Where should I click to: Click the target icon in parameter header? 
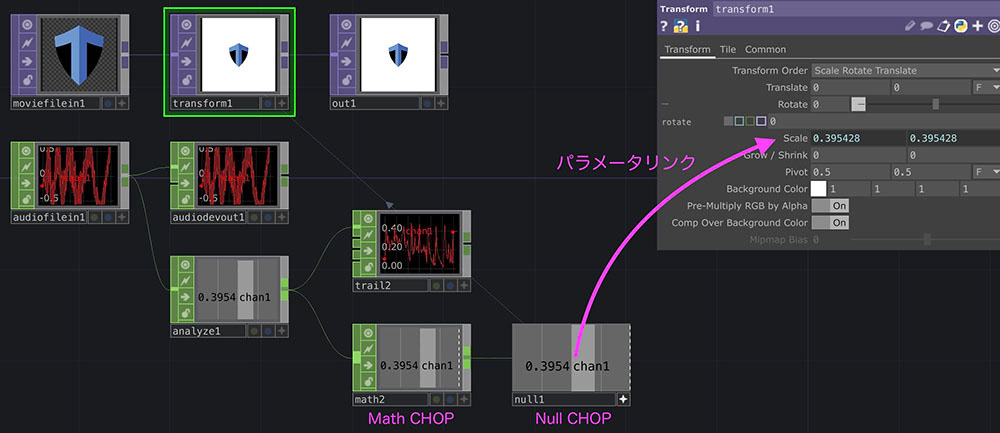(x=994, y=26)
